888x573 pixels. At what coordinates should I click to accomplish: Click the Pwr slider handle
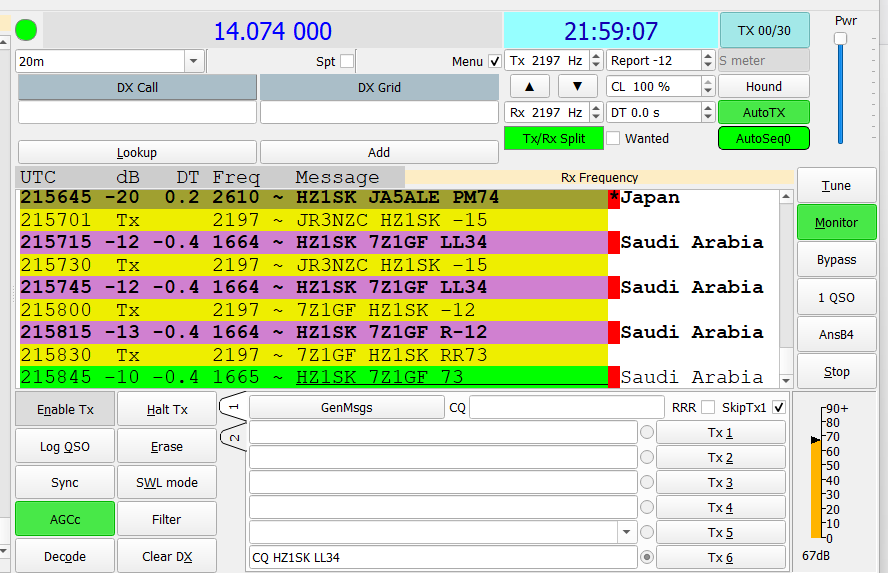point(840,39)
